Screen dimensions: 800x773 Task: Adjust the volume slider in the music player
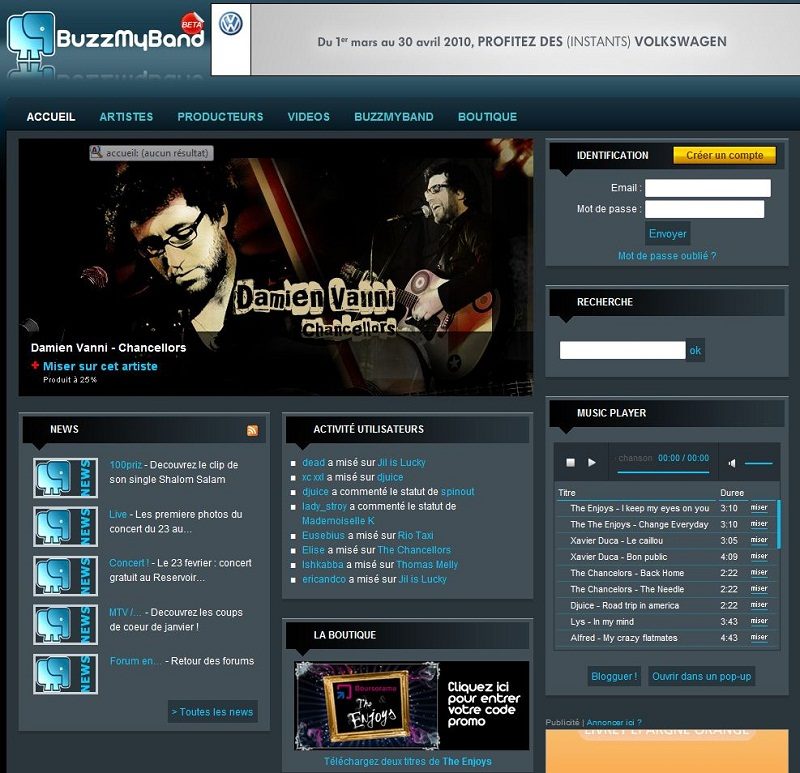tap(760, 462)
